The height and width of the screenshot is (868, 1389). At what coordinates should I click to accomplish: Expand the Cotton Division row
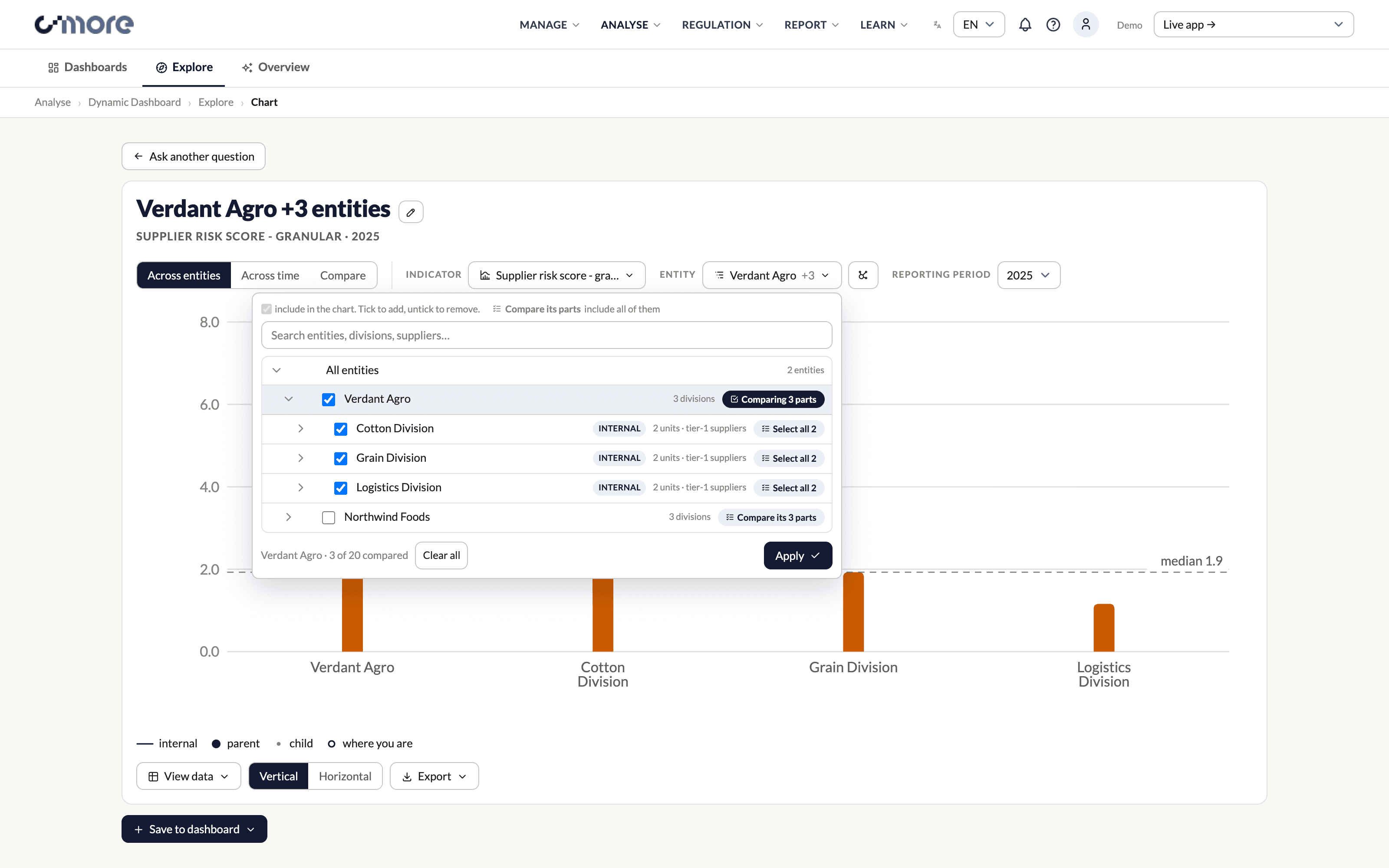[301, 429]
